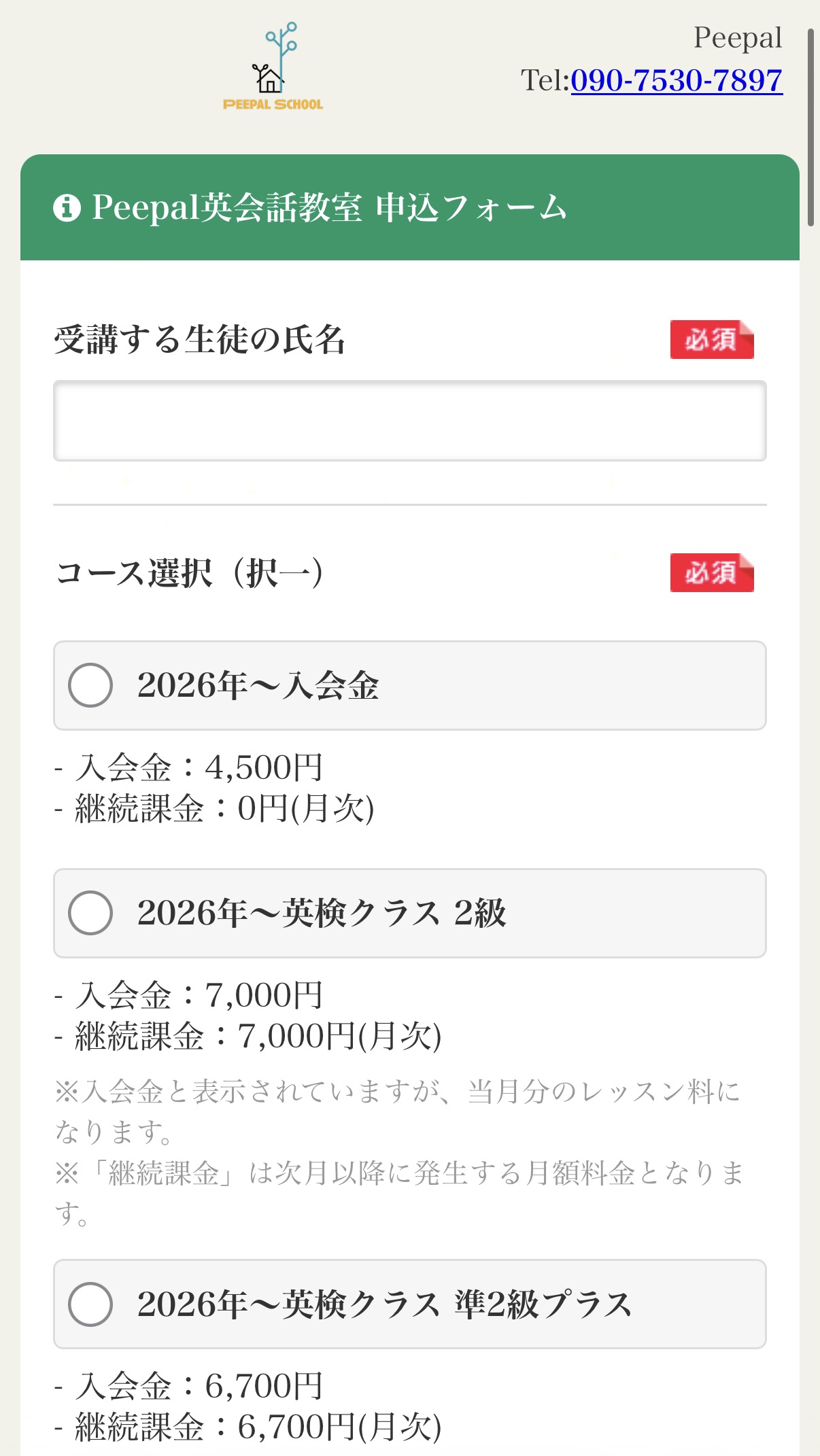The height and width of the screenshot is (1456, 820).
Task: Click the info icon in green header
Action: pyautogui.click(x=67, y=207)
